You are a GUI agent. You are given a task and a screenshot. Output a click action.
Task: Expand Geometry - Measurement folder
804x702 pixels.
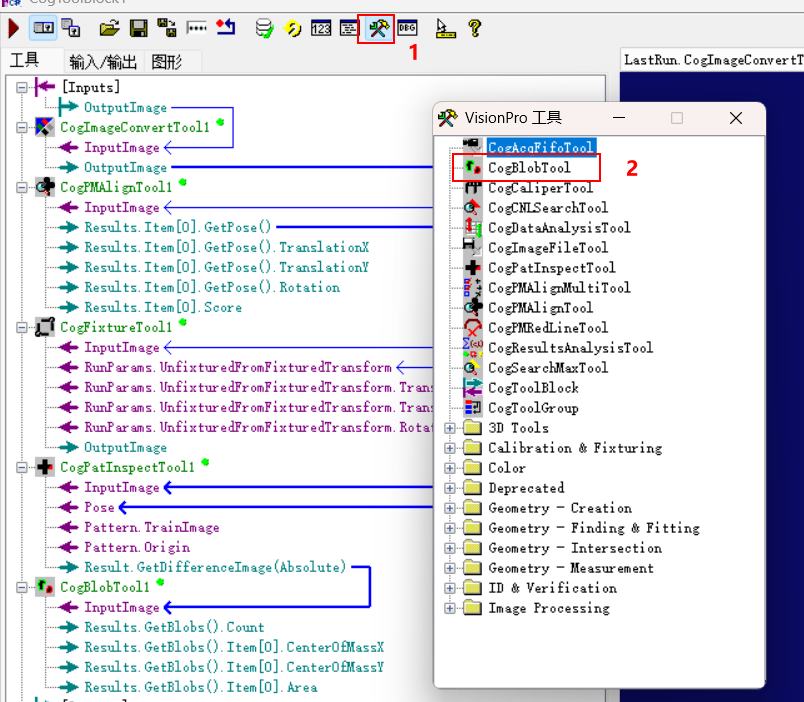click(450, 568)
